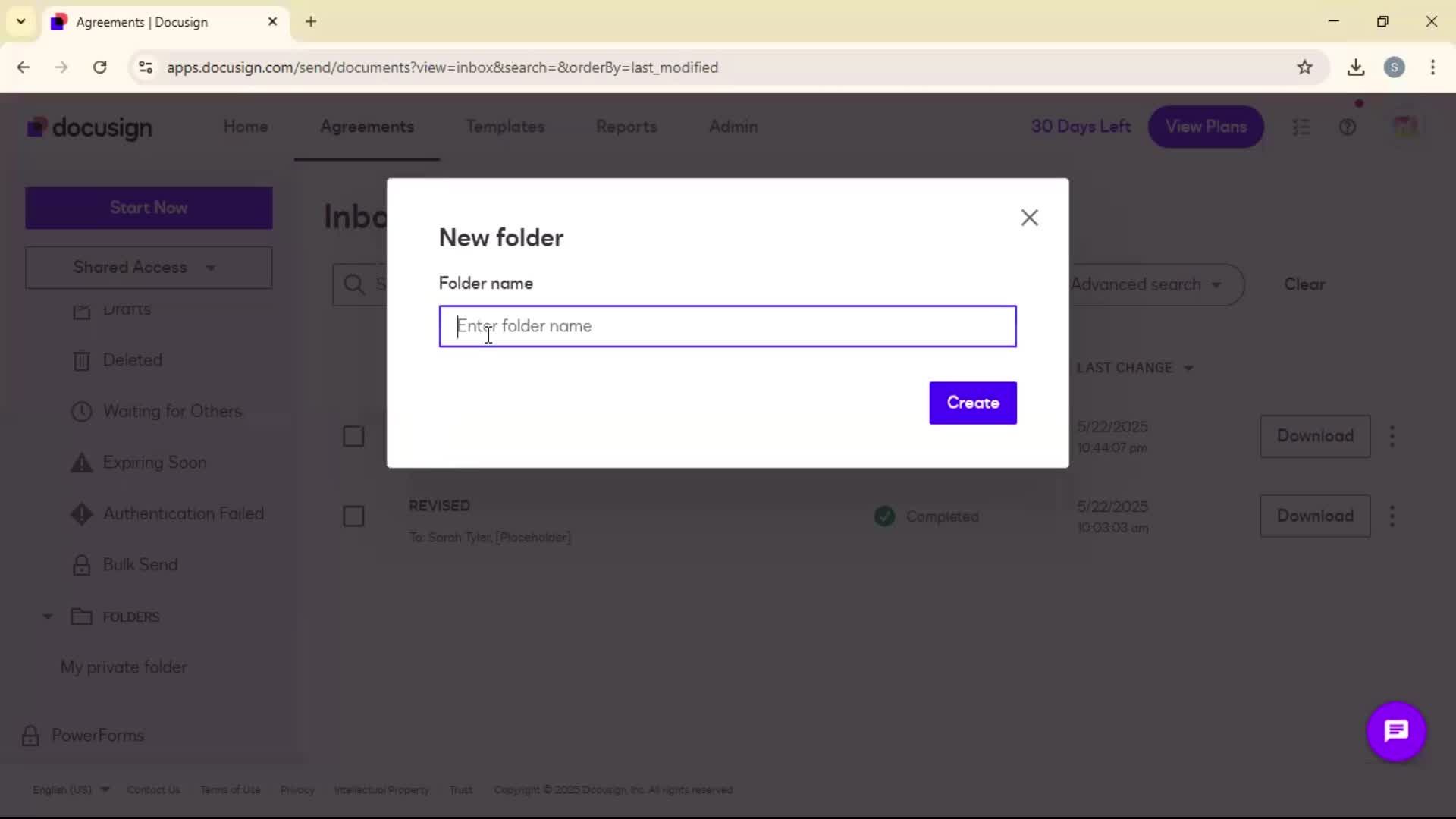Open the user profile avatar

[x=1405, y=127]
